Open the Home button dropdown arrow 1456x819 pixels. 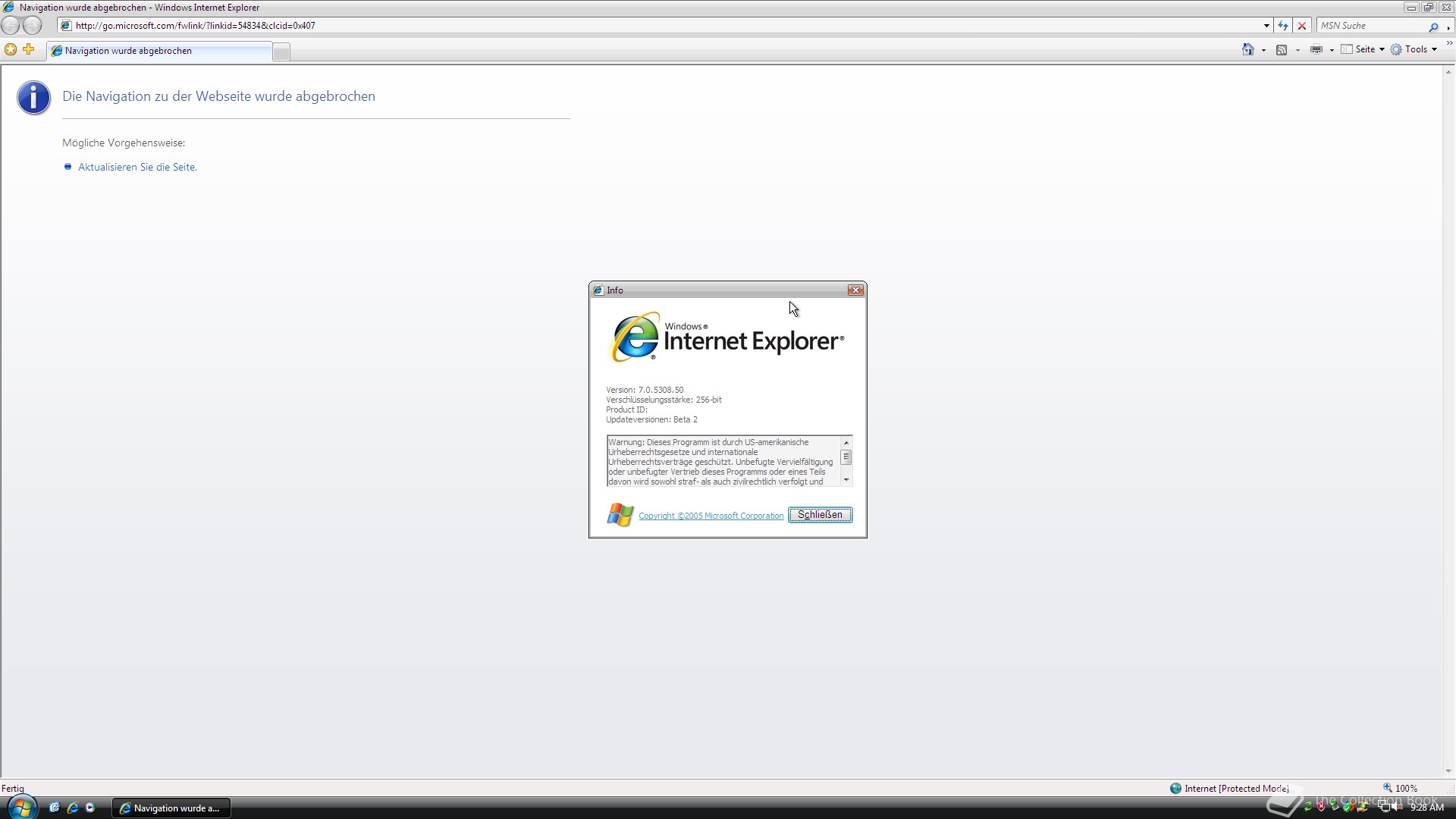[x=1263, y=50]
